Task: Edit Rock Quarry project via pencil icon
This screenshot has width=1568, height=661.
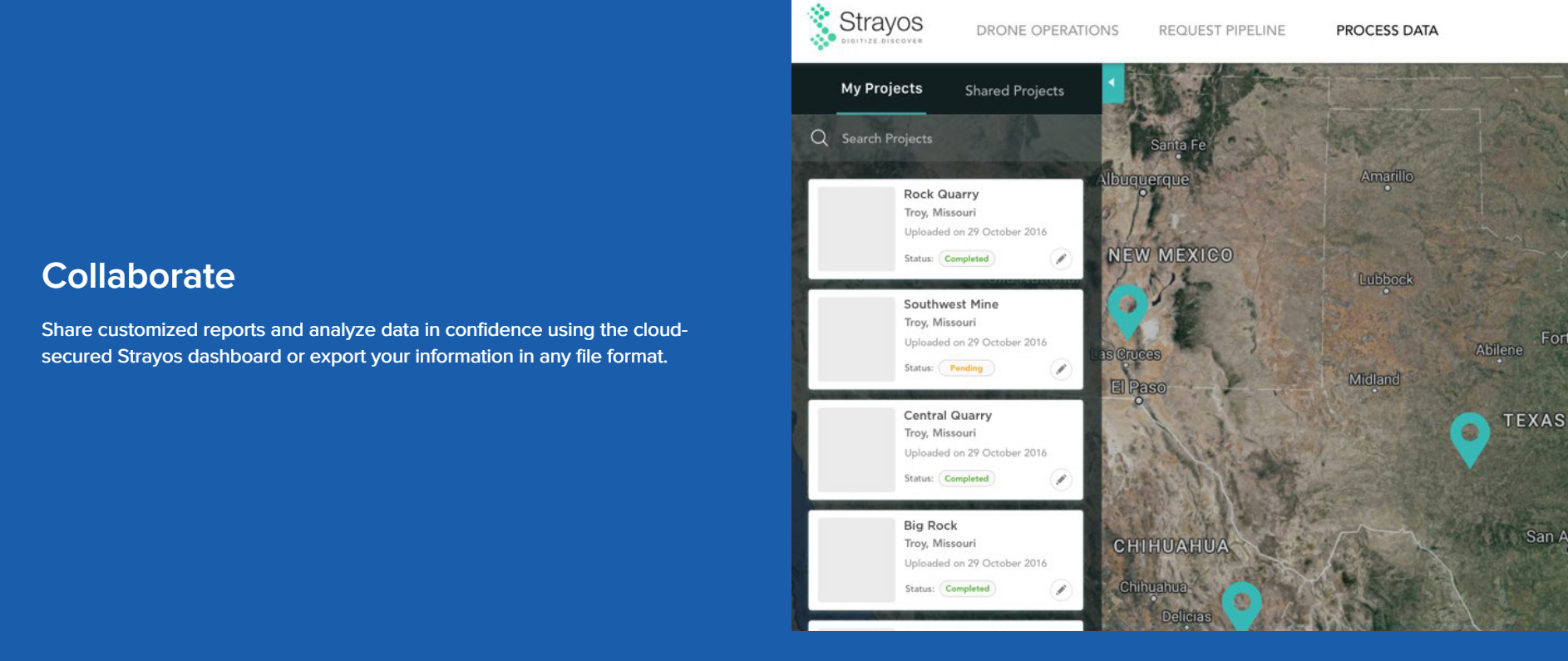Action: 1061,259
